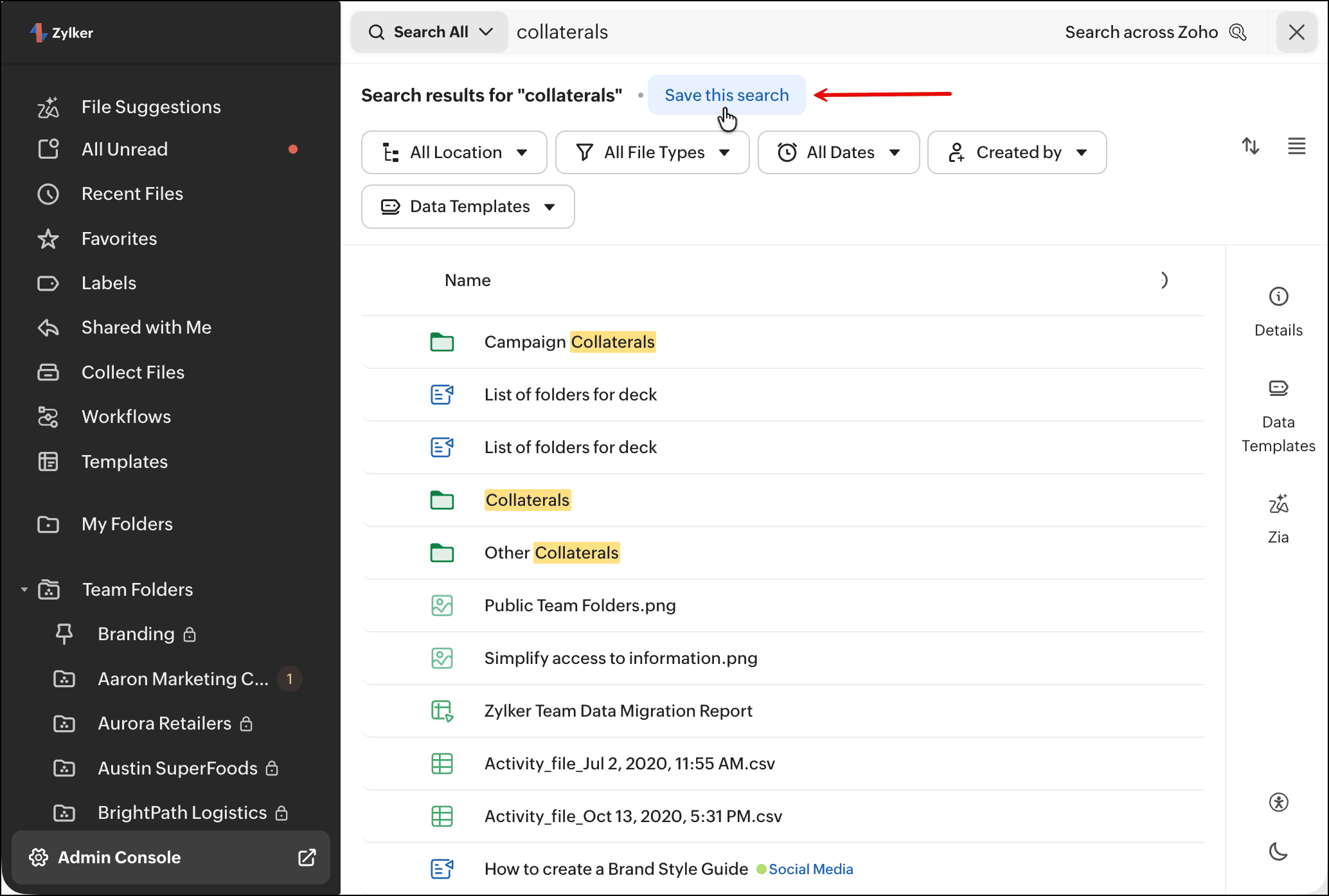This screenshot has height=896, width=1329.
Task: Click the Activity_file_Jul 2 spreadsheet icon
Action: pos(442,764)
